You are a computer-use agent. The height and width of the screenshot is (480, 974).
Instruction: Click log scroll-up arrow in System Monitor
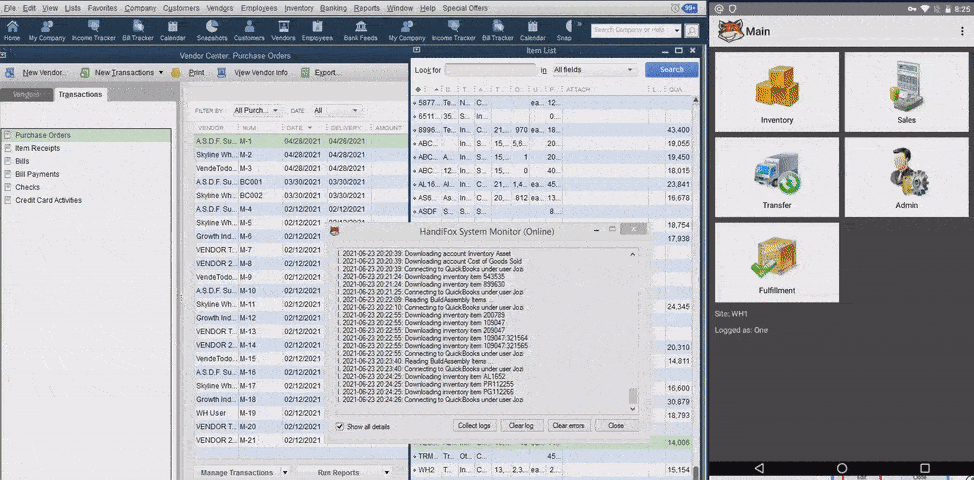pyautogui.click(x=633, y=254)
